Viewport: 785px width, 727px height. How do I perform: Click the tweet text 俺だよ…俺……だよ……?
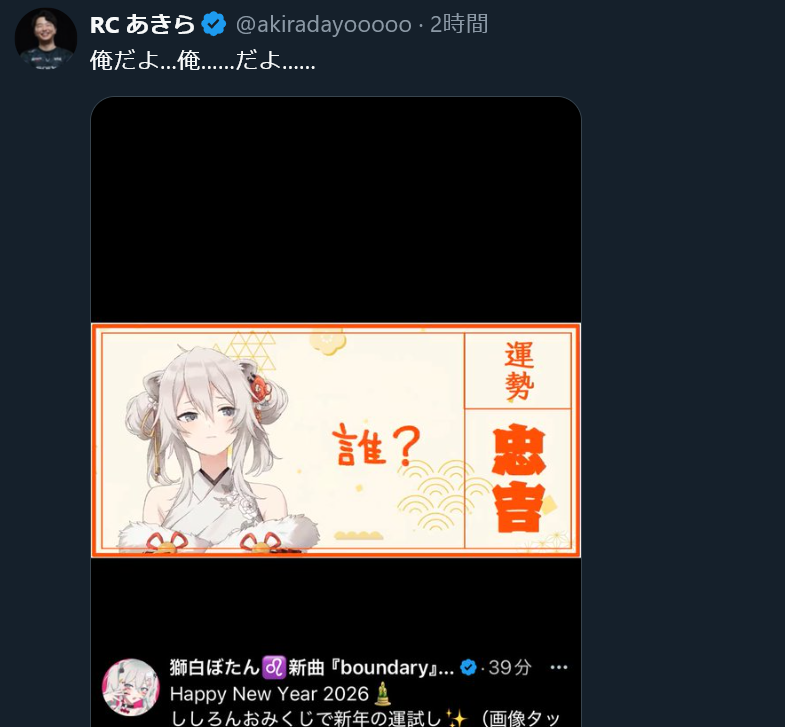pyautogui.click(x=203, y=61)
